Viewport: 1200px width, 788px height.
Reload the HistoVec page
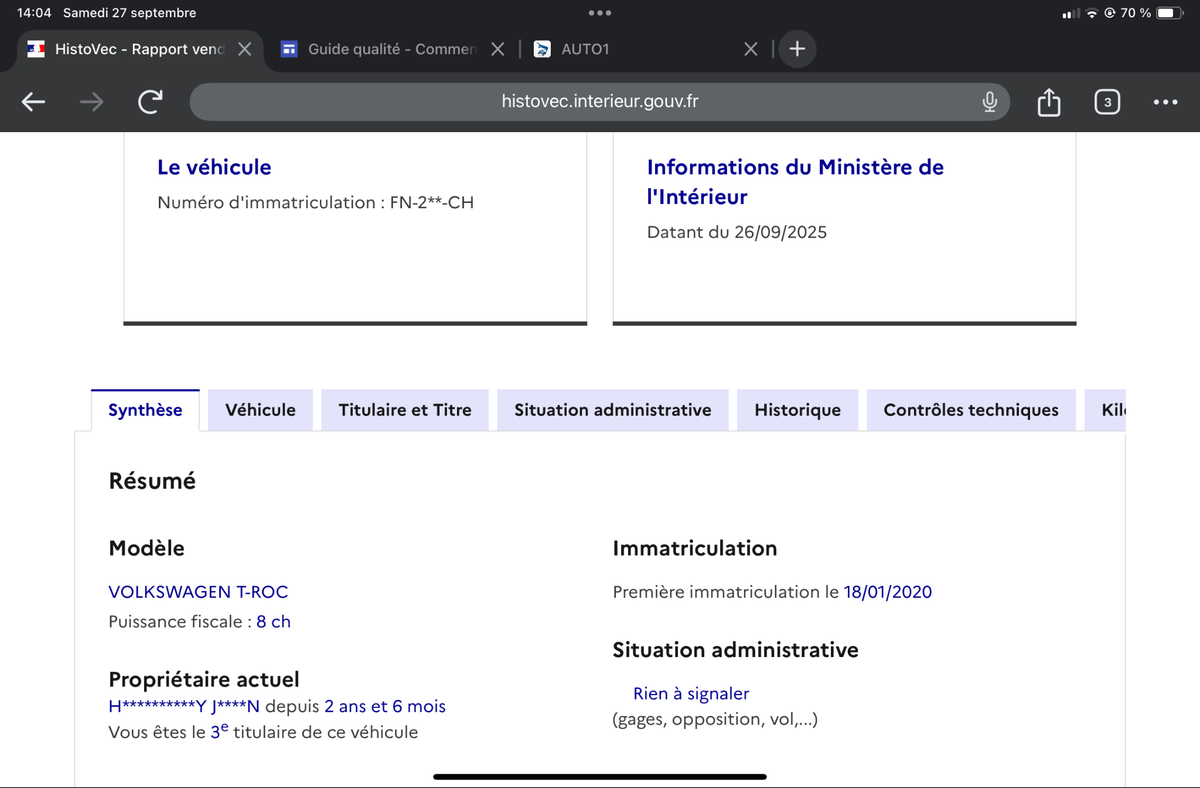(x=150, y=102)
